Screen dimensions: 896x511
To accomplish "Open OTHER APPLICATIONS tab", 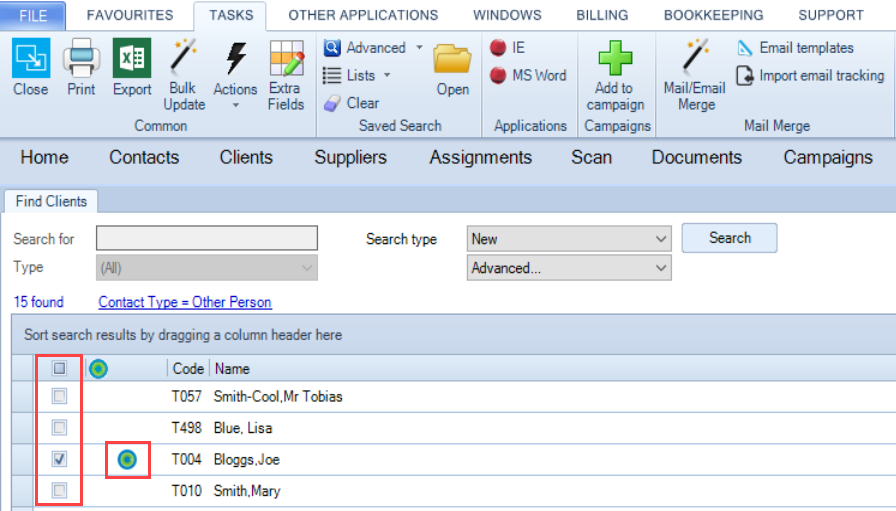I will tap(363, 15).
